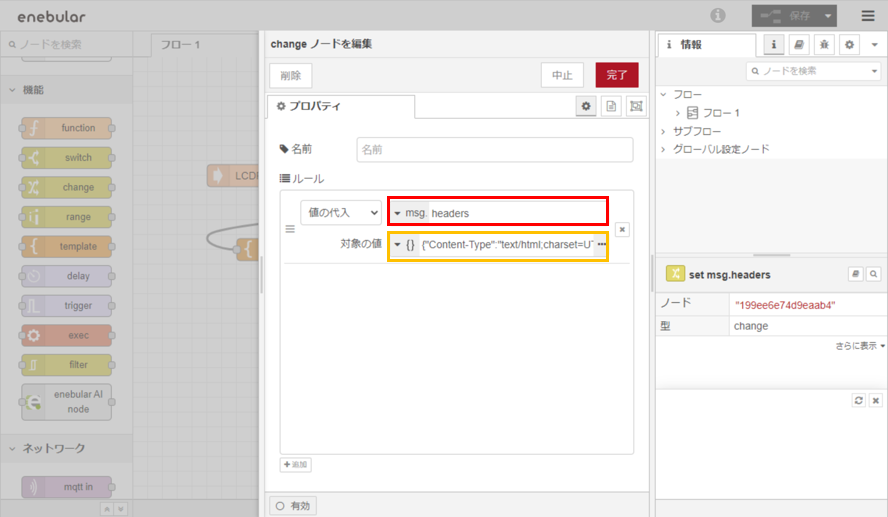This screenshot has width=888, height=517.
Task: Click the 削除 (Delete) button
Action: click(291, 75)
